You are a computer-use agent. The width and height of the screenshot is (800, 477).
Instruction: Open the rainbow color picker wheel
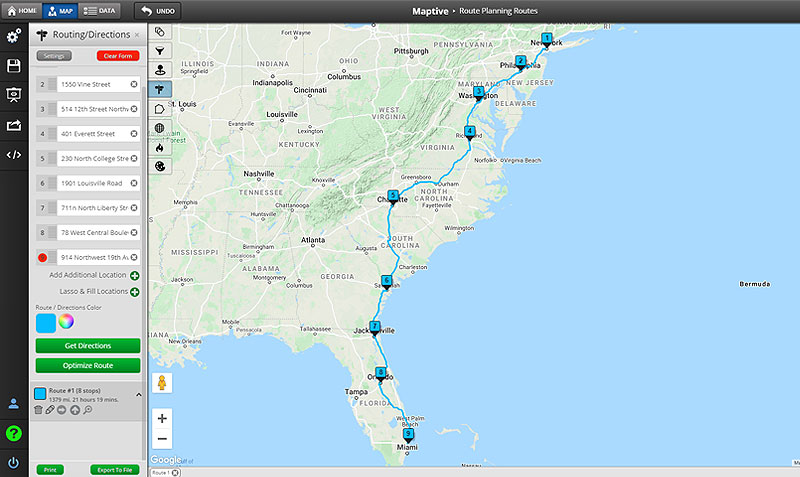(x=66, y=321)
